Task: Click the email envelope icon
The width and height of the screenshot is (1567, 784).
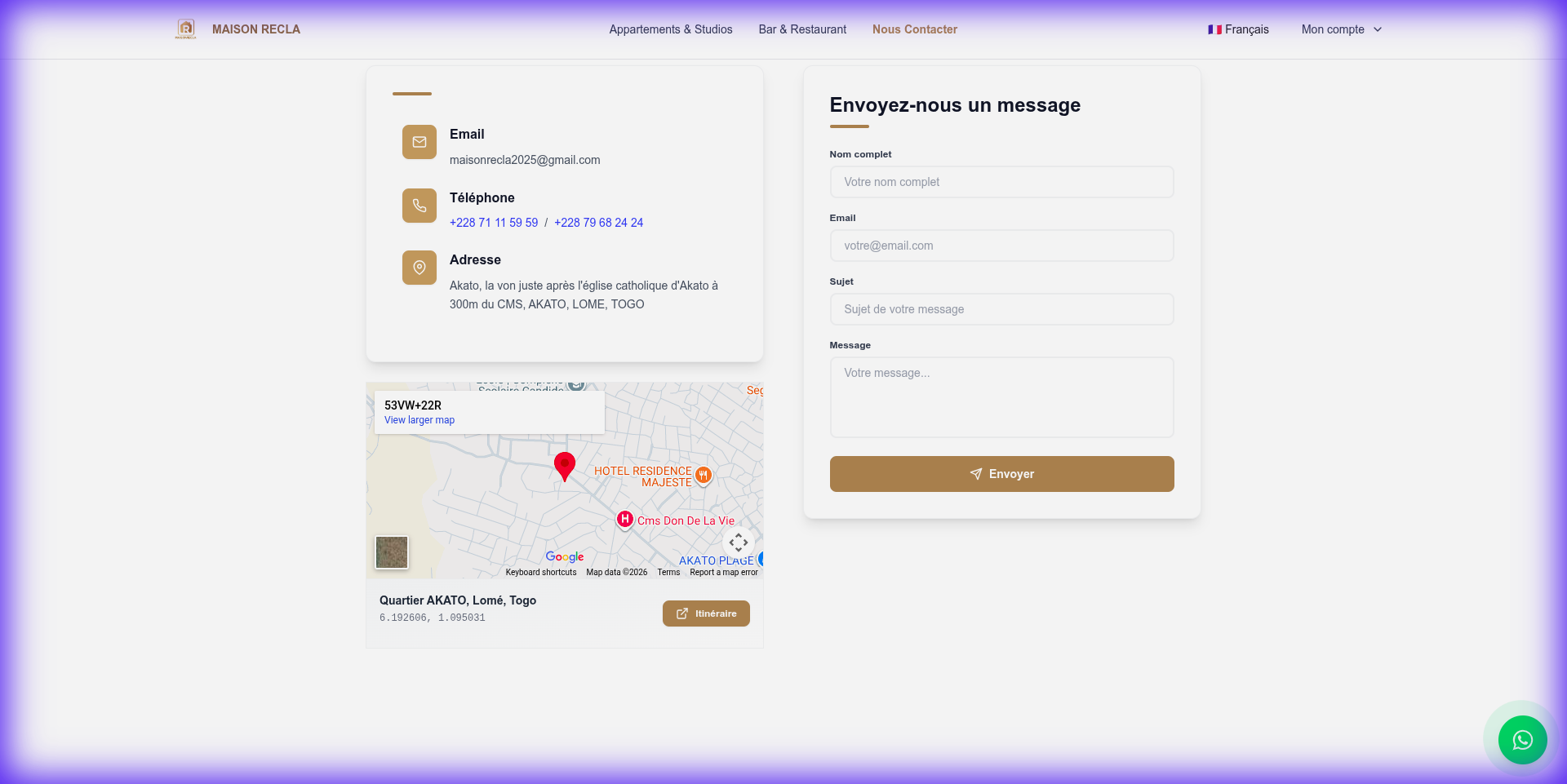Action: pyautogui.click(x=419, y=141)
